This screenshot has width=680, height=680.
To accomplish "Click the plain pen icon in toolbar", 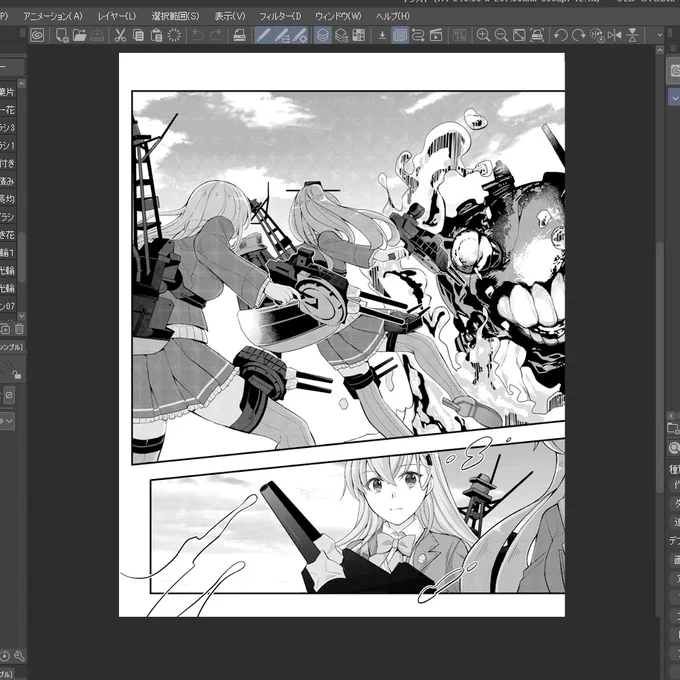I will [x=263, y=35].
